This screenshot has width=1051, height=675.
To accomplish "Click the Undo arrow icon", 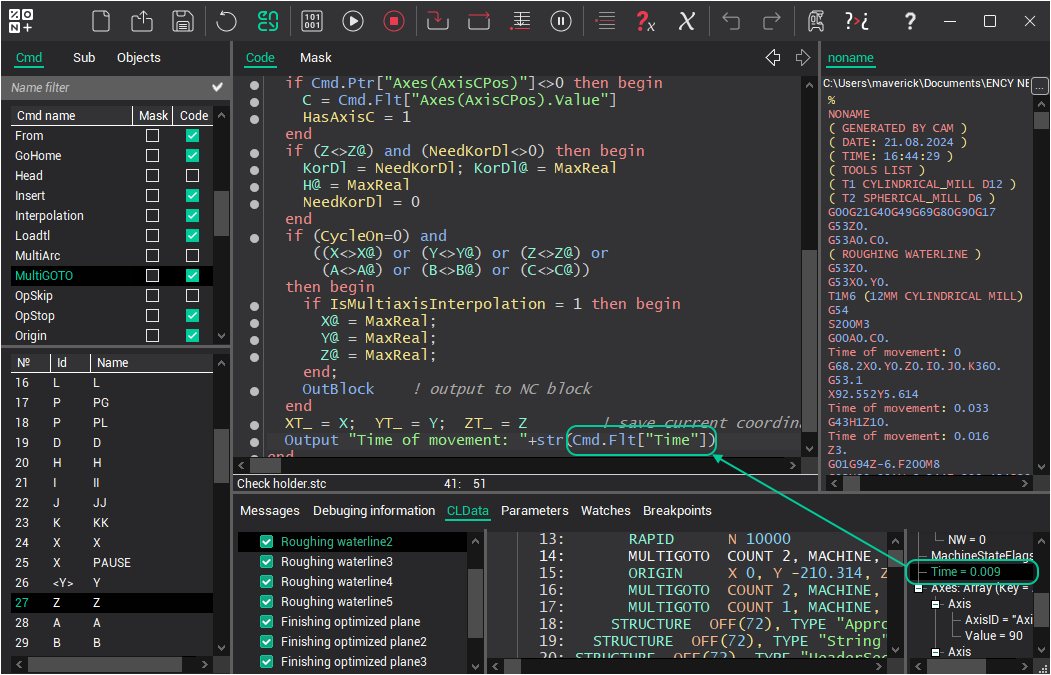I will (731, 21).
